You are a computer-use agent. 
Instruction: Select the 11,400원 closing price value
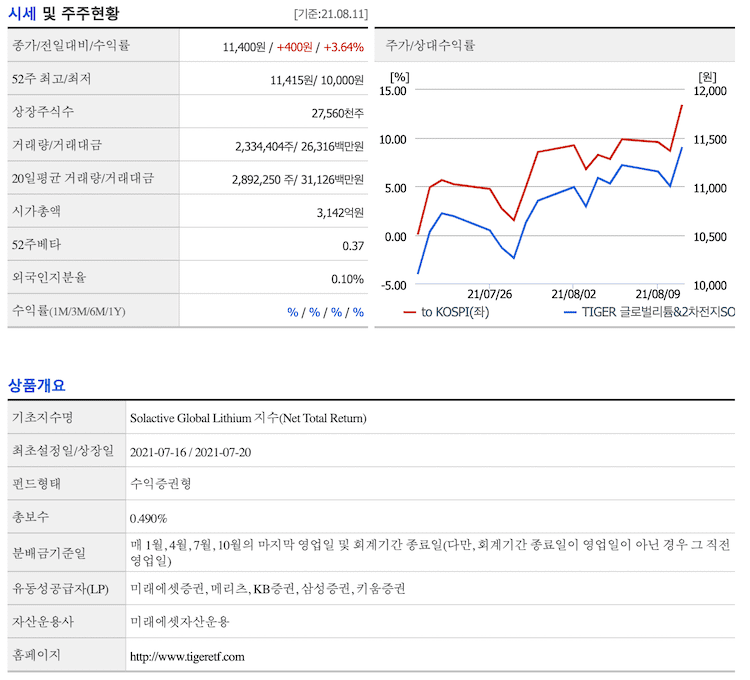coord(244,47)
